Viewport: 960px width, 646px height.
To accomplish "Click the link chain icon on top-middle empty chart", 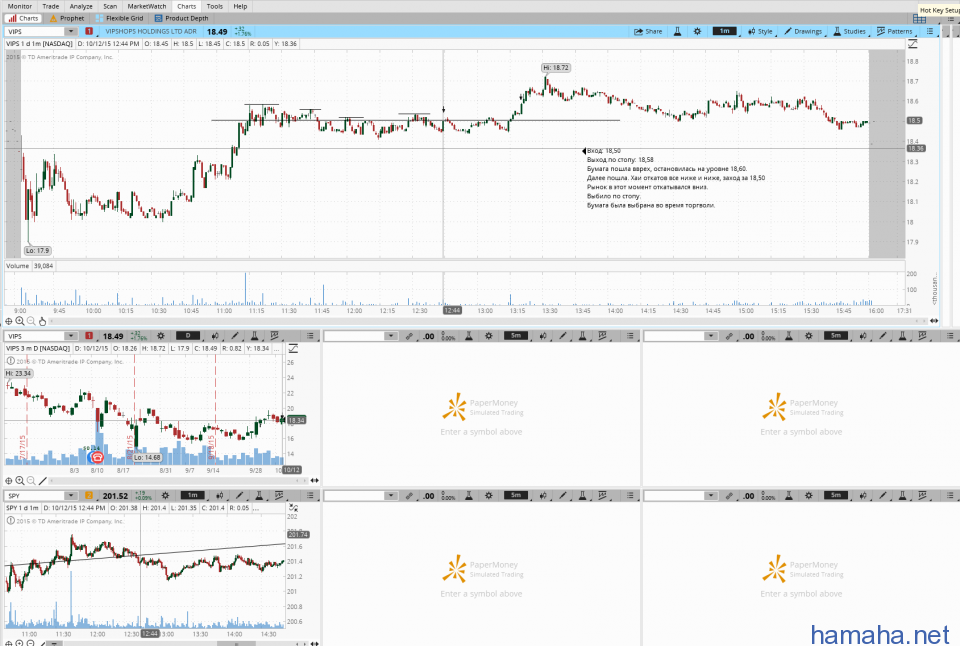I will 409,336.
